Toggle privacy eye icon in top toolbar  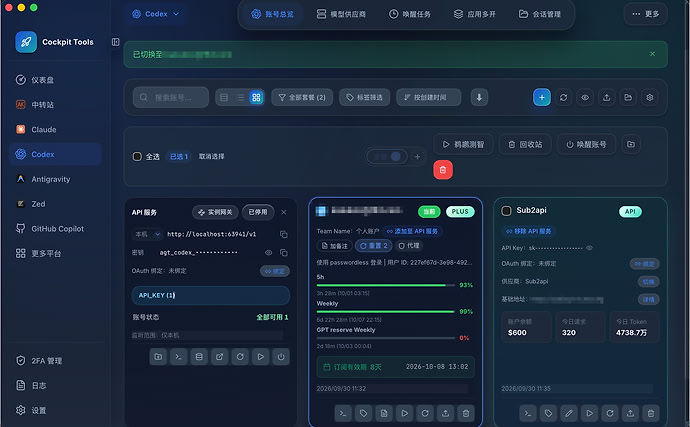coord(585,97)
